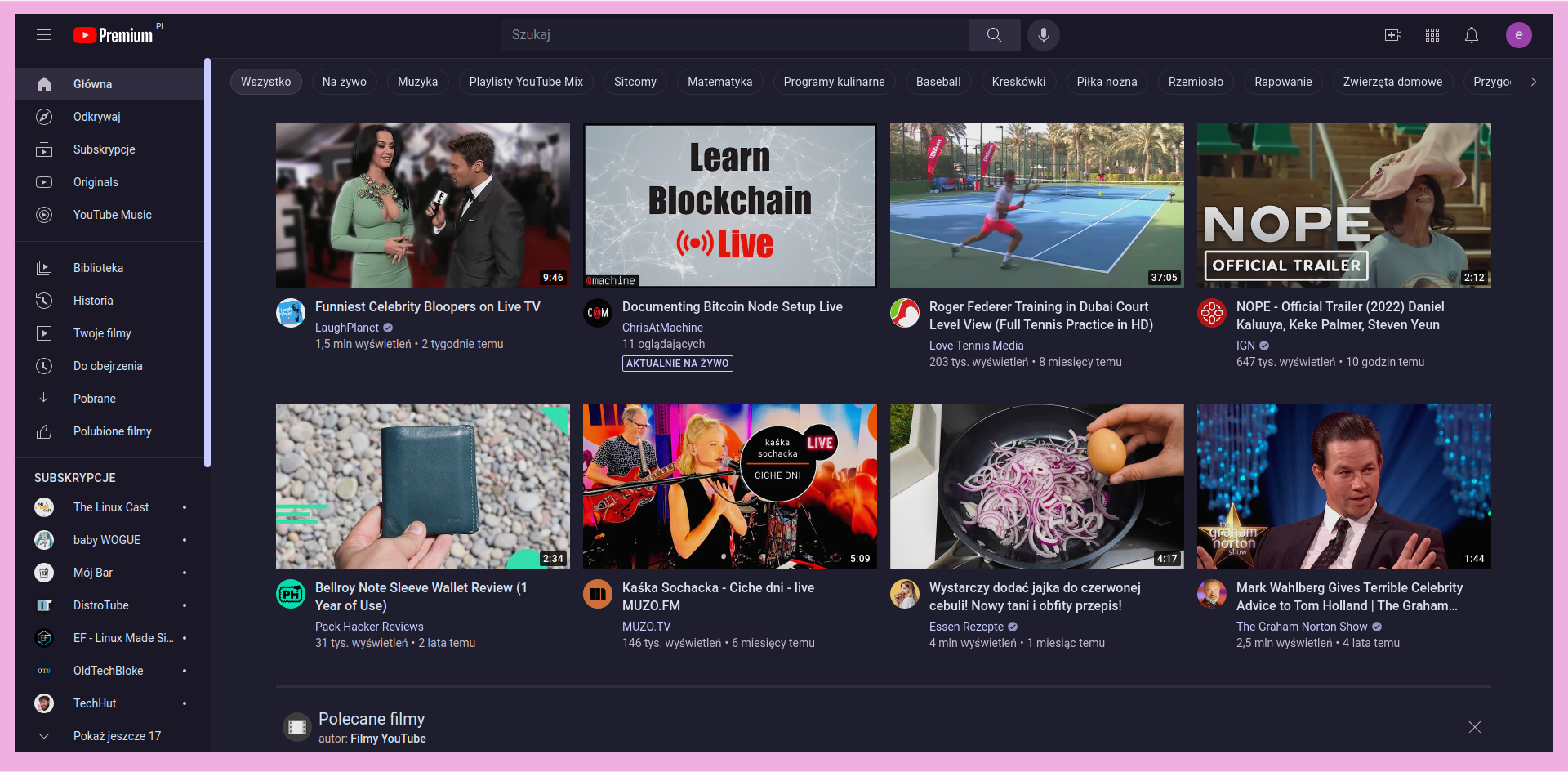Expand Pokaż jeszcze 17 subscriptions
This screenshot has height=772, width=1568.
click(x=109, y=736)
